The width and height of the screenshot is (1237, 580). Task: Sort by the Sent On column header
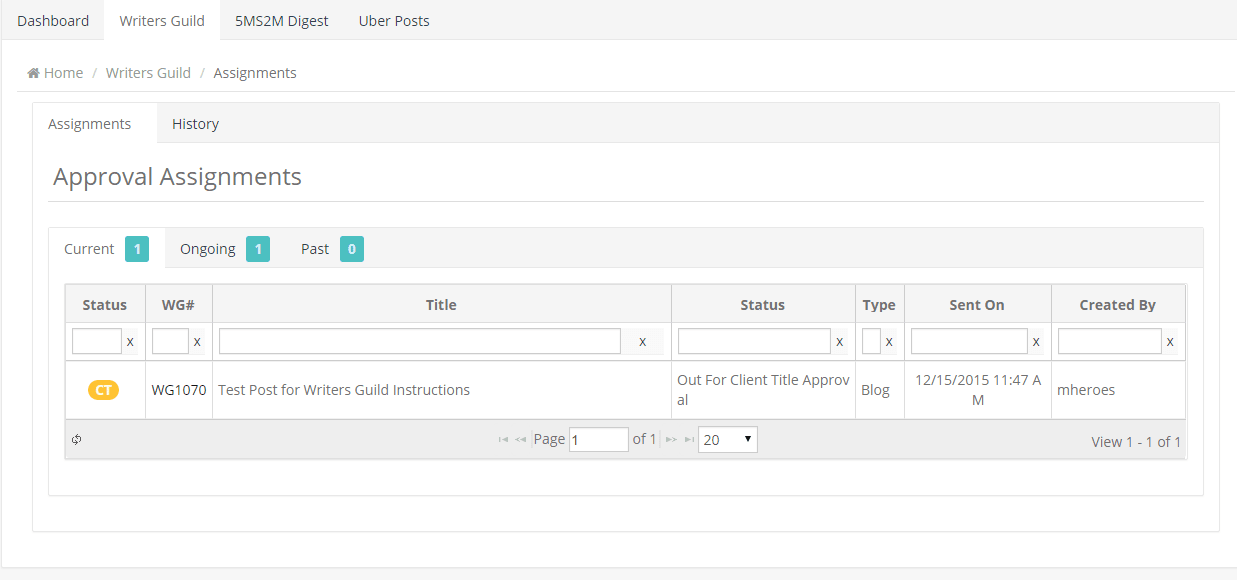pos(977,305)
